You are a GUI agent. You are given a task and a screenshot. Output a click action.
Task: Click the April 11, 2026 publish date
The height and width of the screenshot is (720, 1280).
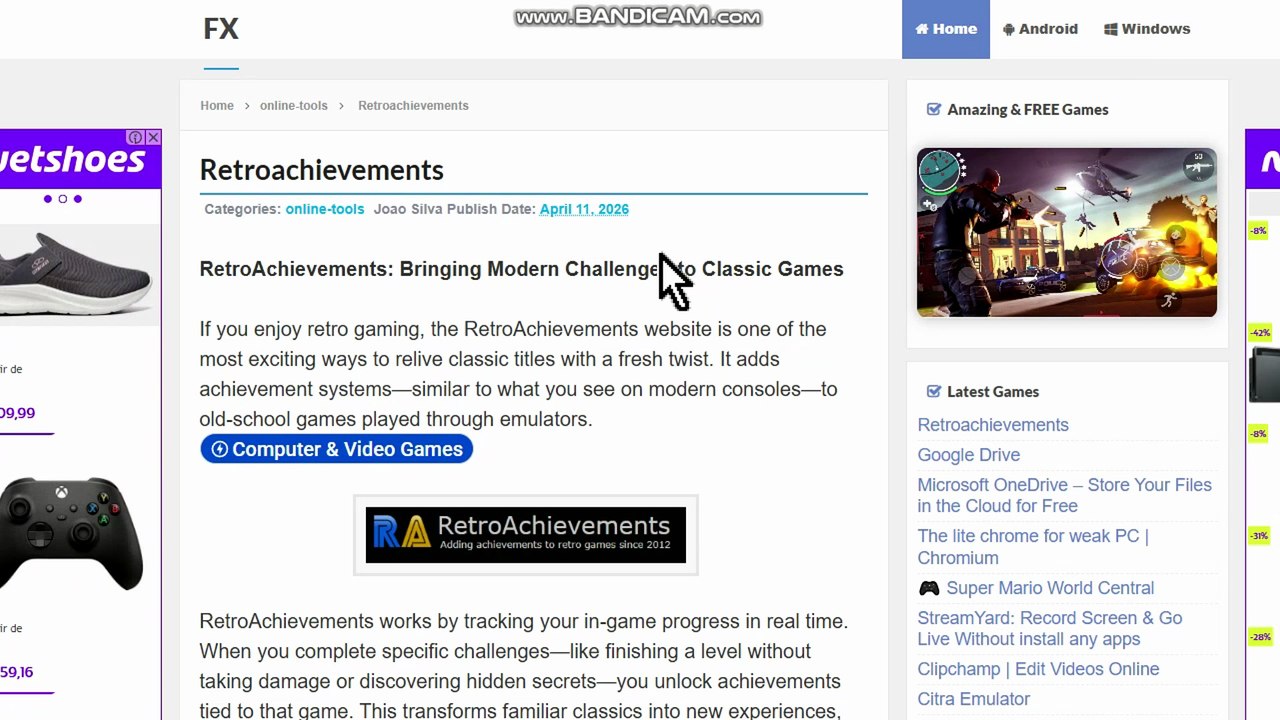pos(584,209)
